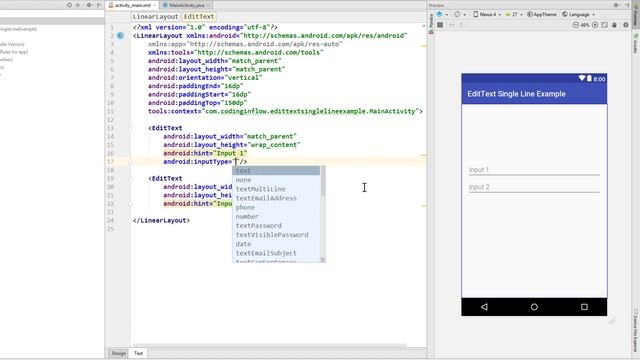
Task: Choose 'textVisiblePassword' from the autocomplete list
Action: point(276,235)
